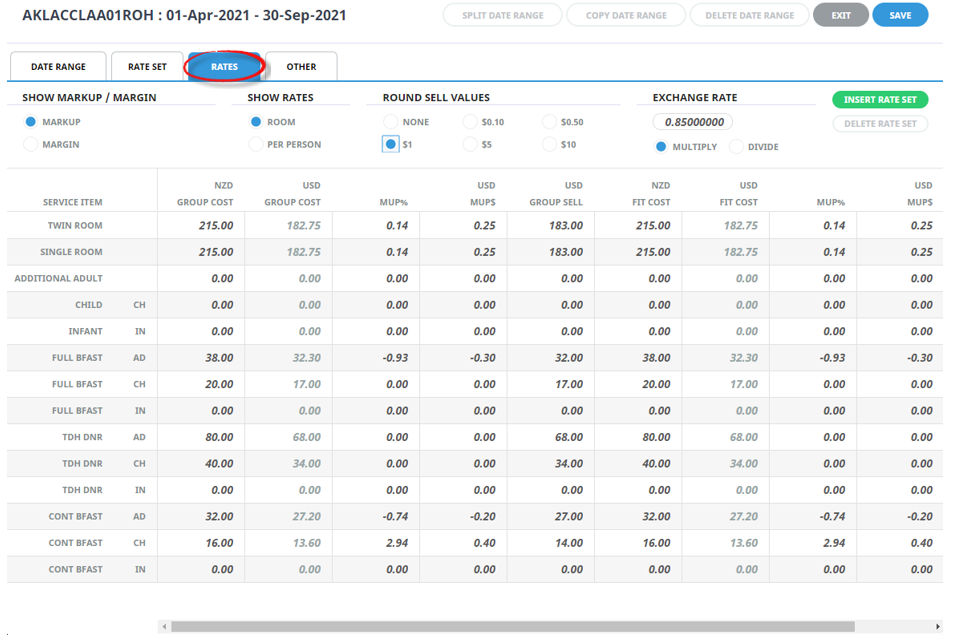Set rounding to $0.50
The width and height of the screenshot is (956, 641).
(x=549, y=122)
